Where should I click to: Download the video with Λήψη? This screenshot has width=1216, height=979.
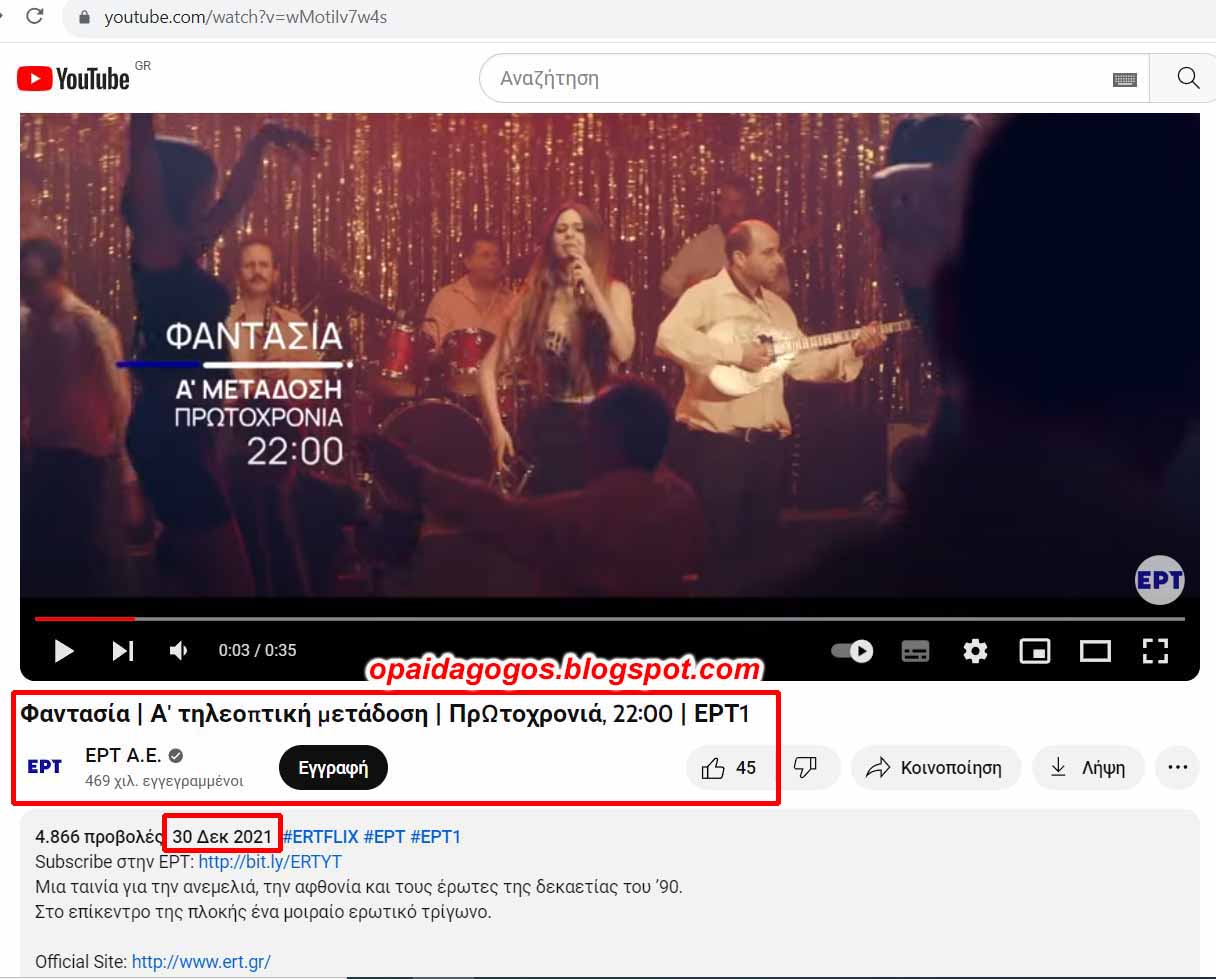coord(1088,768)
